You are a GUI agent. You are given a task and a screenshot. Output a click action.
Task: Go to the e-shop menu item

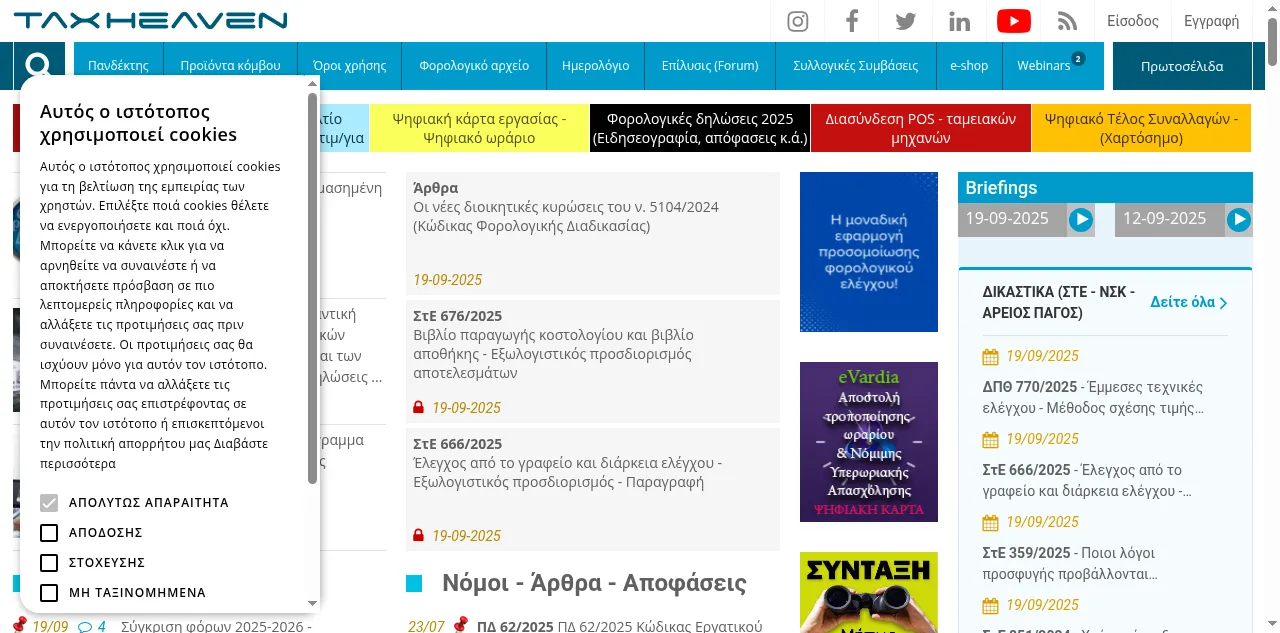[969, 66]
